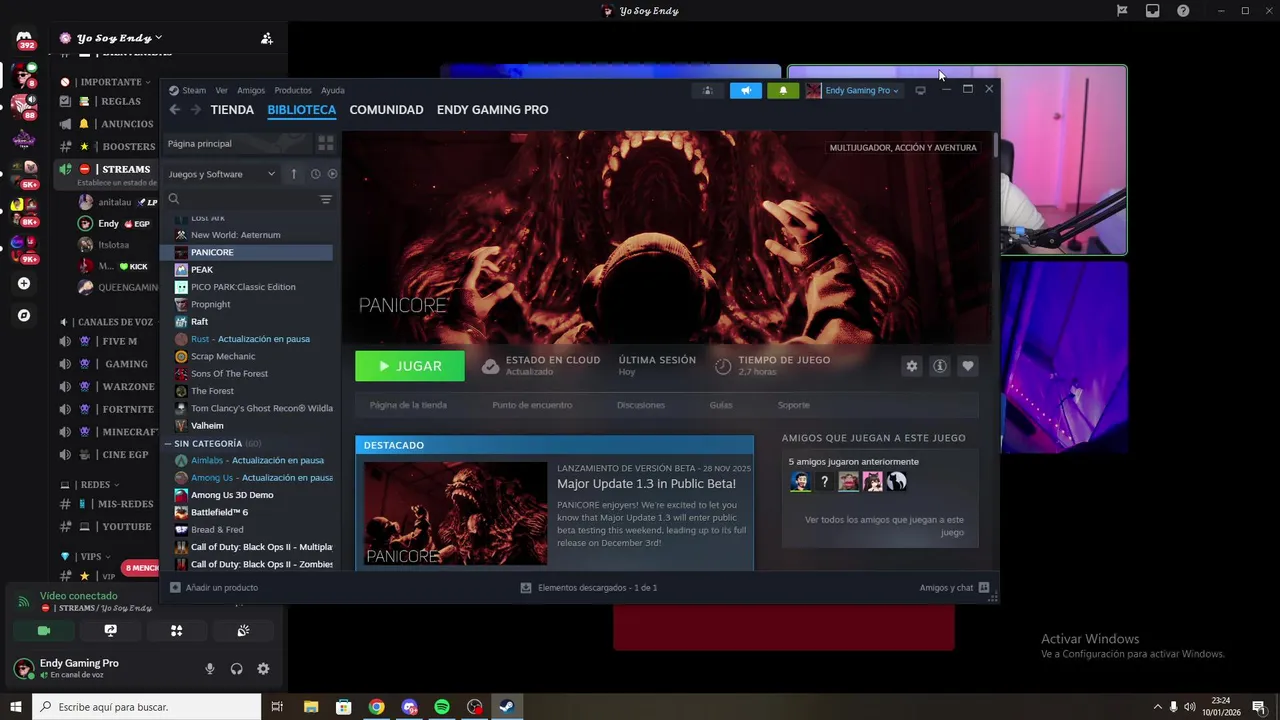
Task: Open Guías link for PANICORE
Action: coord(721,405)
